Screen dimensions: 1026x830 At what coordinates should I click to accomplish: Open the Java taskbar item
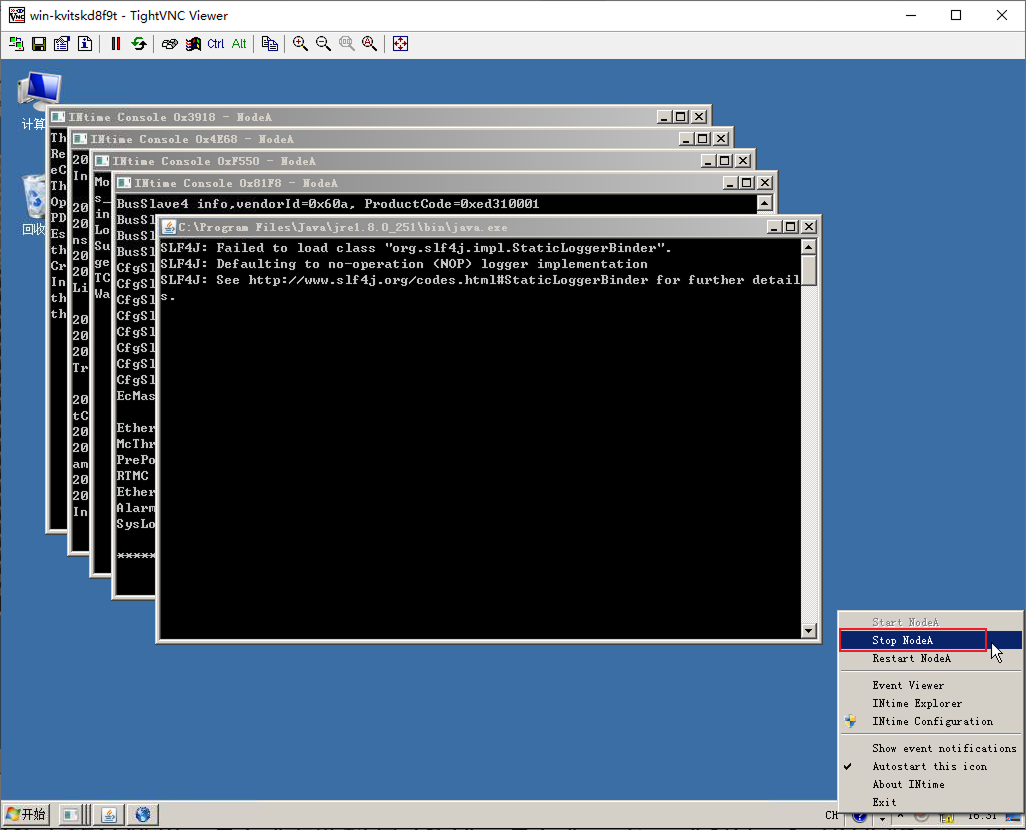coord(109,814)
